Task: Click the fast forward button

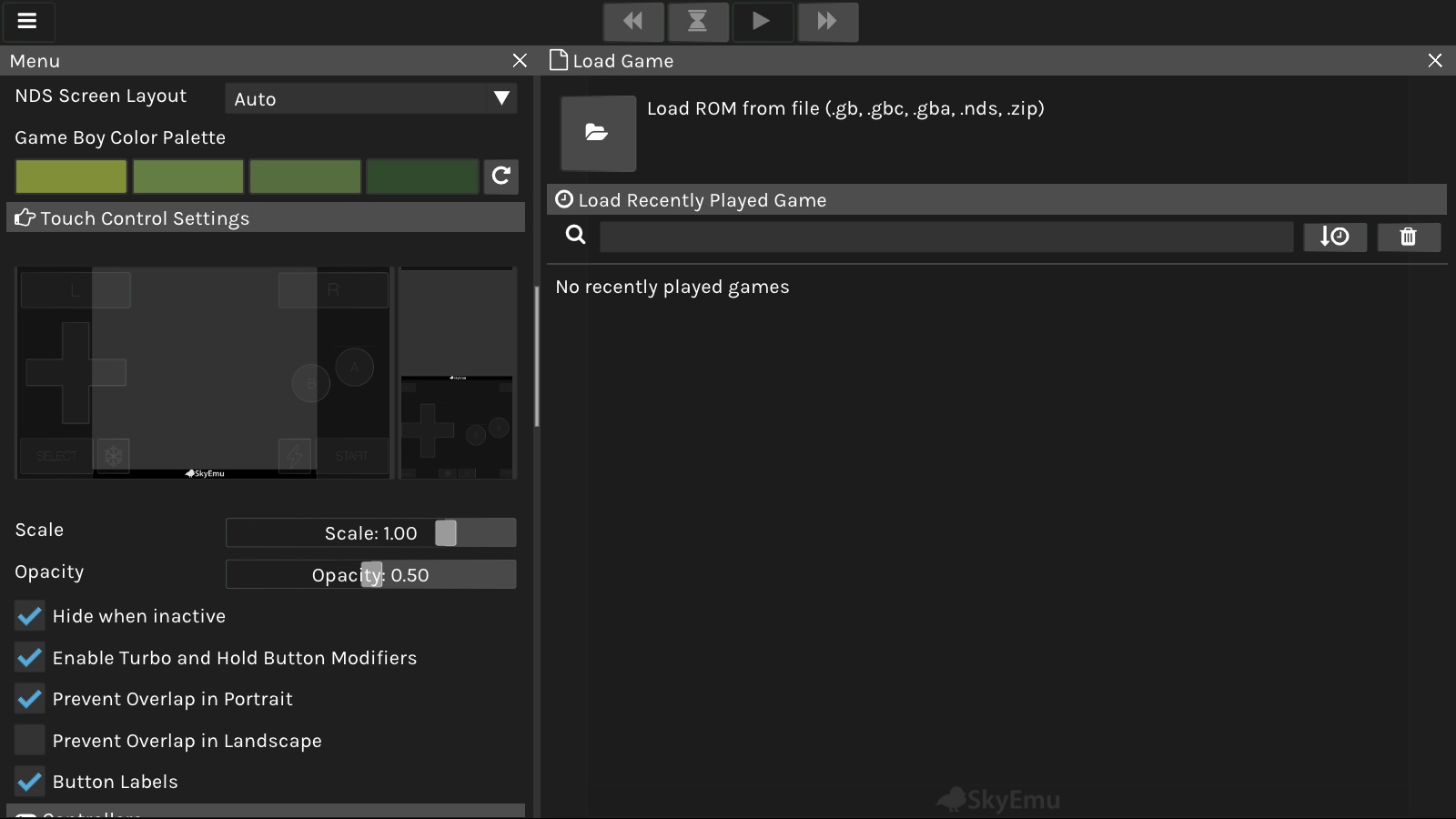Action: point(827,21)
